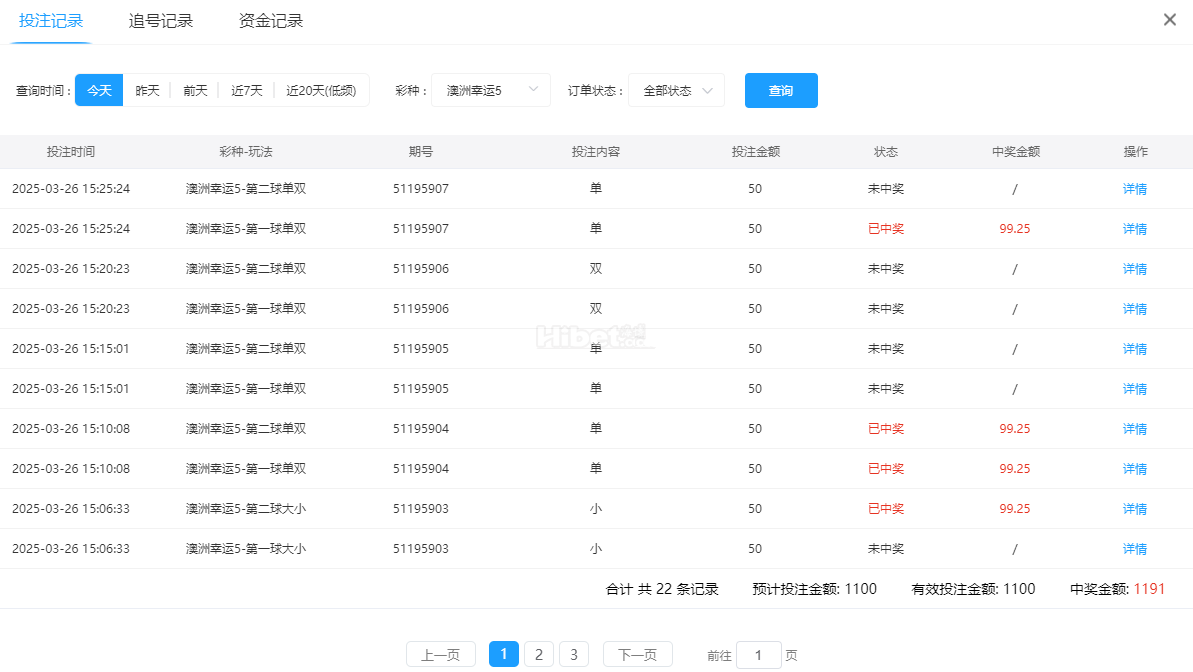Image resolution: width=1193 pixels, height=672 pixels.
Task: Select page 1 in pagination
Action: (504, 654)
